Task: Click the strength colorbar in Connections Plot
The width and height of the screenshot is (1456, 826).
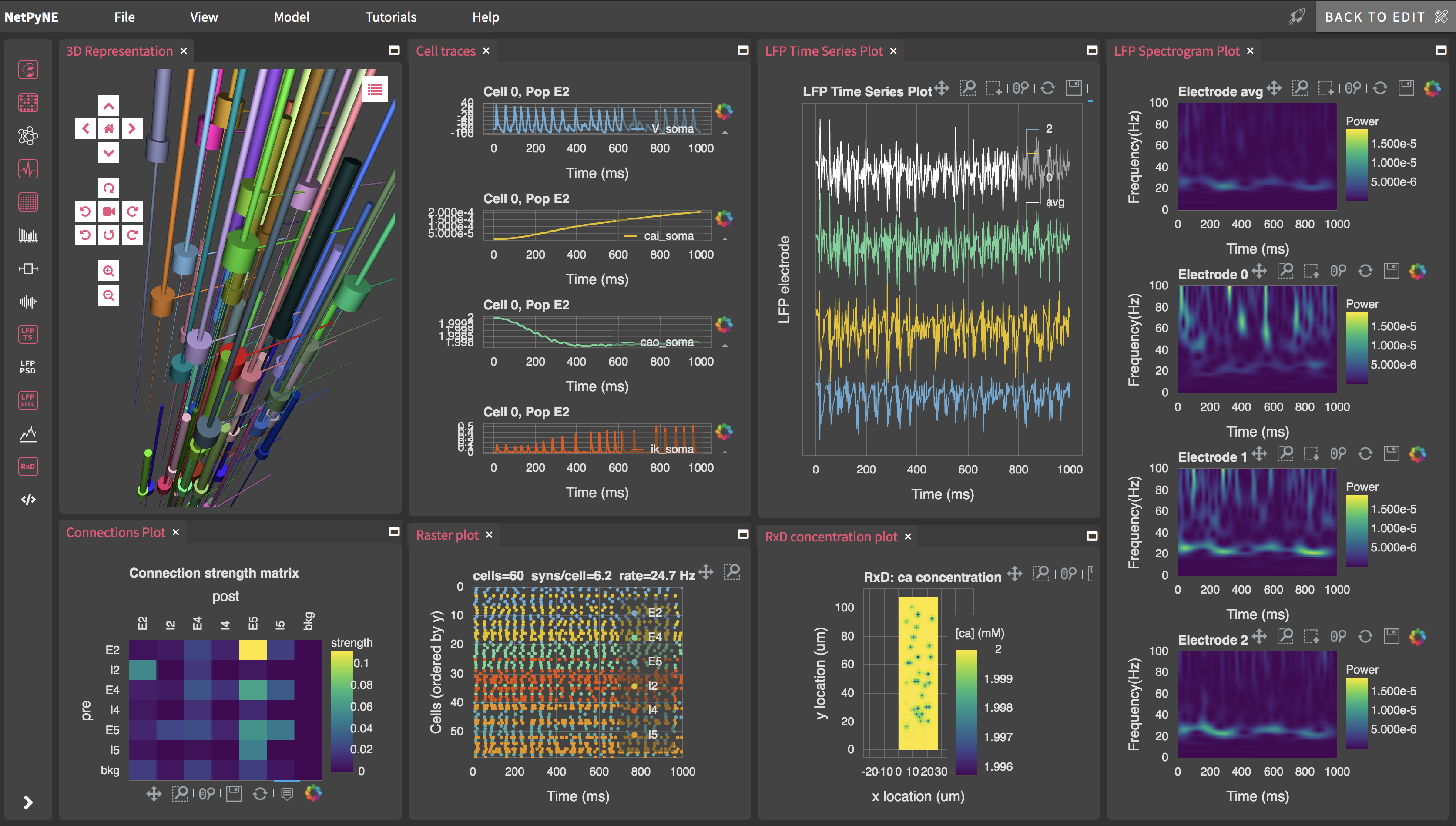Action: click(x=342, y=711)
